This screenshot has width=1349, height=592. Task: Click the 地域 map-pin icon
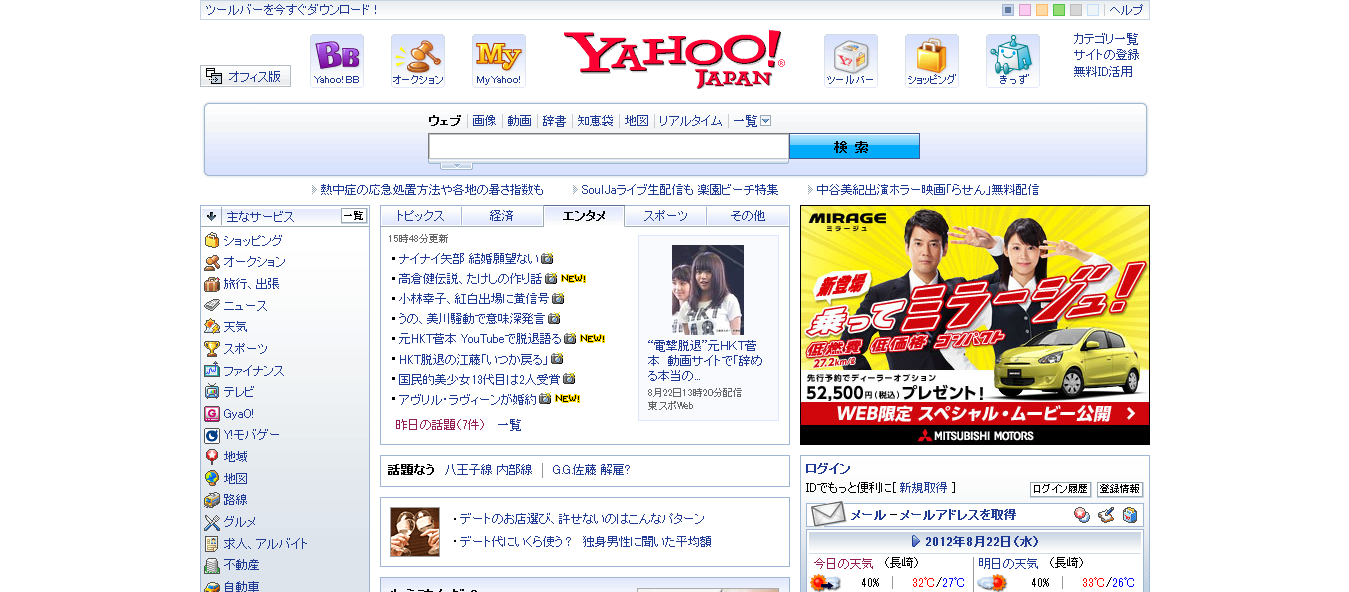(x=212, y=457)
